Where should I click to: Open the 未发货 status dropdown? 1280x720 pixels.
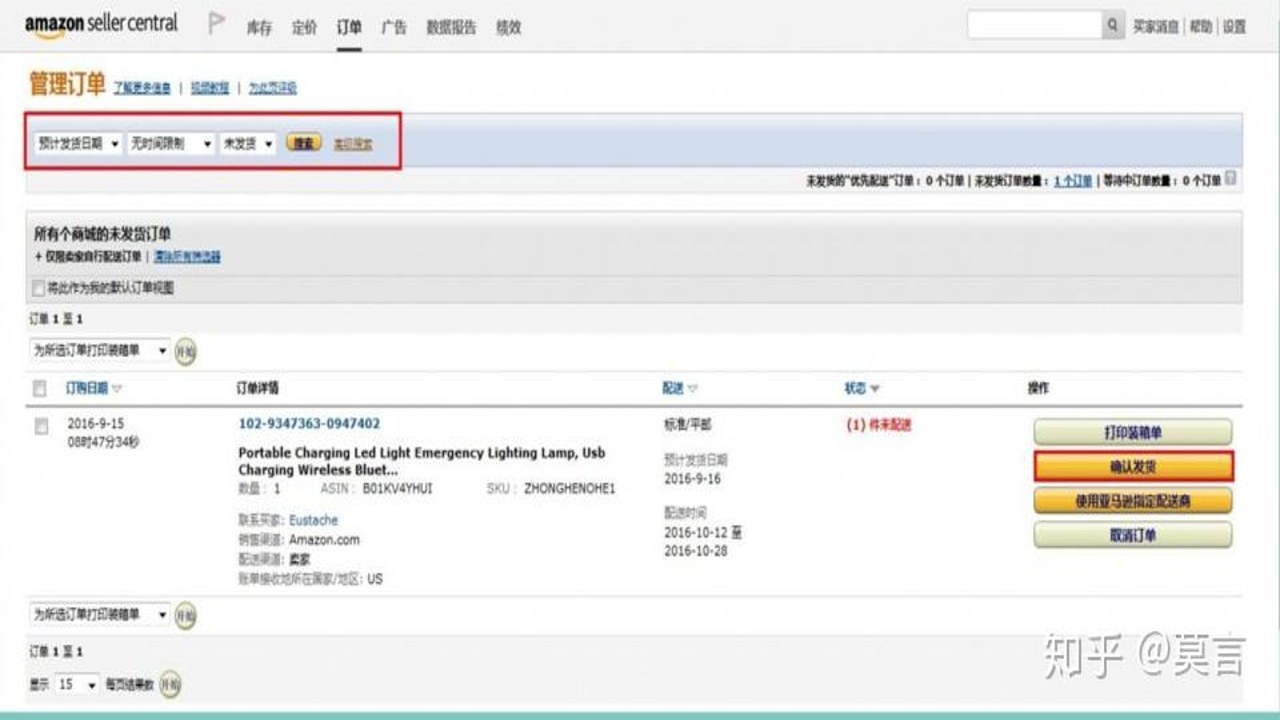tap(248, 144)
